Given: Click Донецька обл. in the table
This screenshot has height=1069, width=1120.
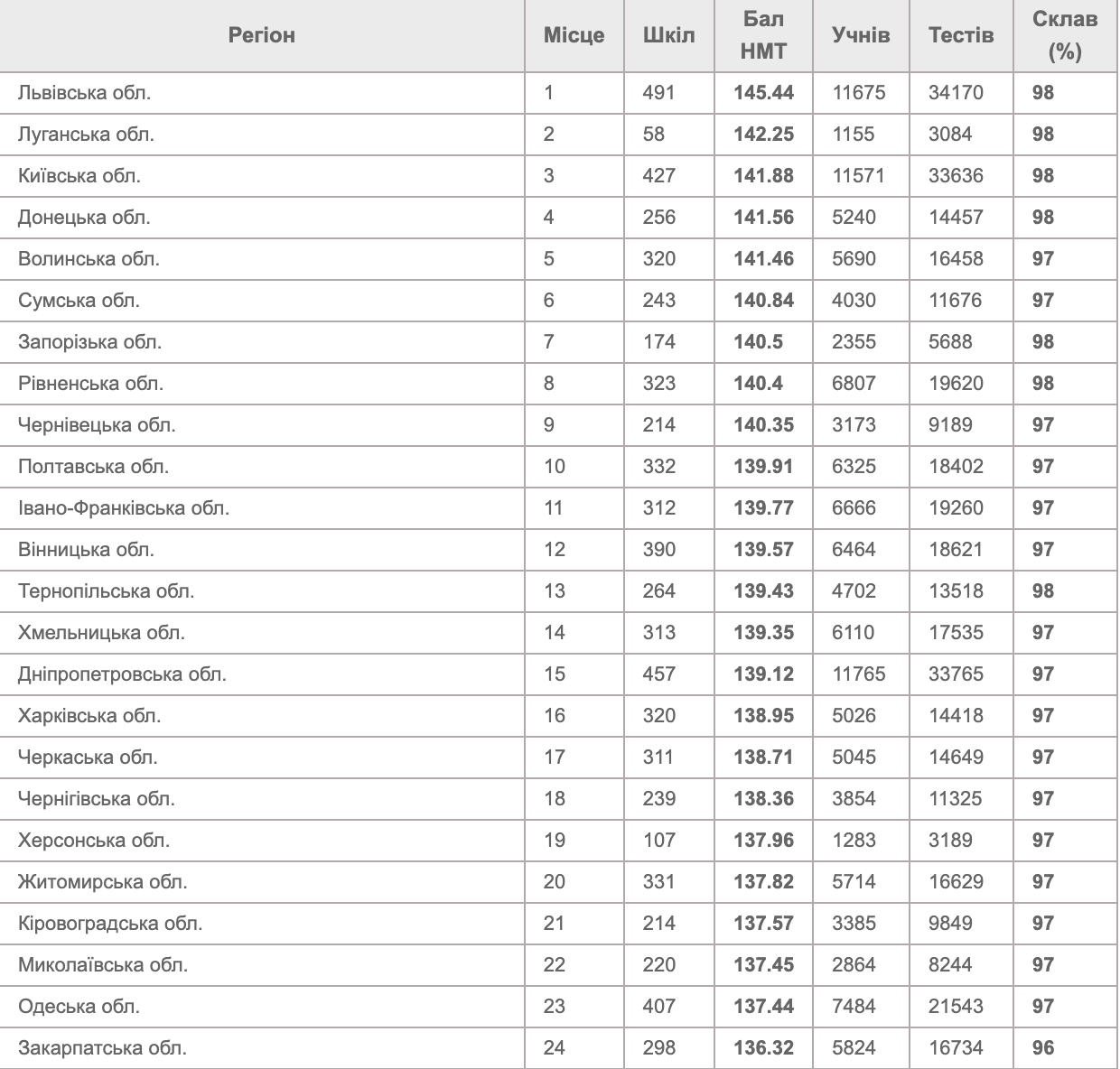Looking at the screenshot, I should point(84,217).
